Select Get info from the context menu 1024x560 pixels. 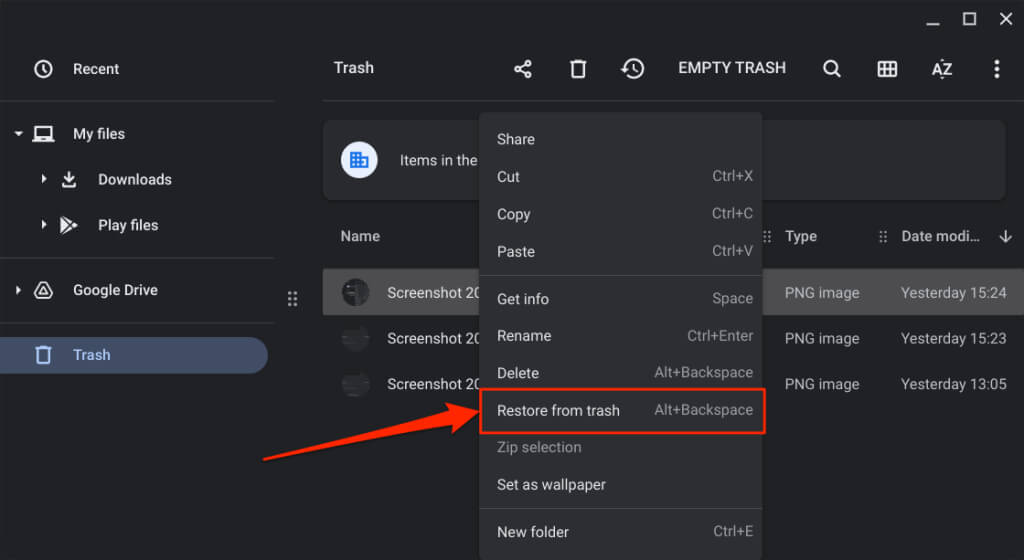[523, 298]
